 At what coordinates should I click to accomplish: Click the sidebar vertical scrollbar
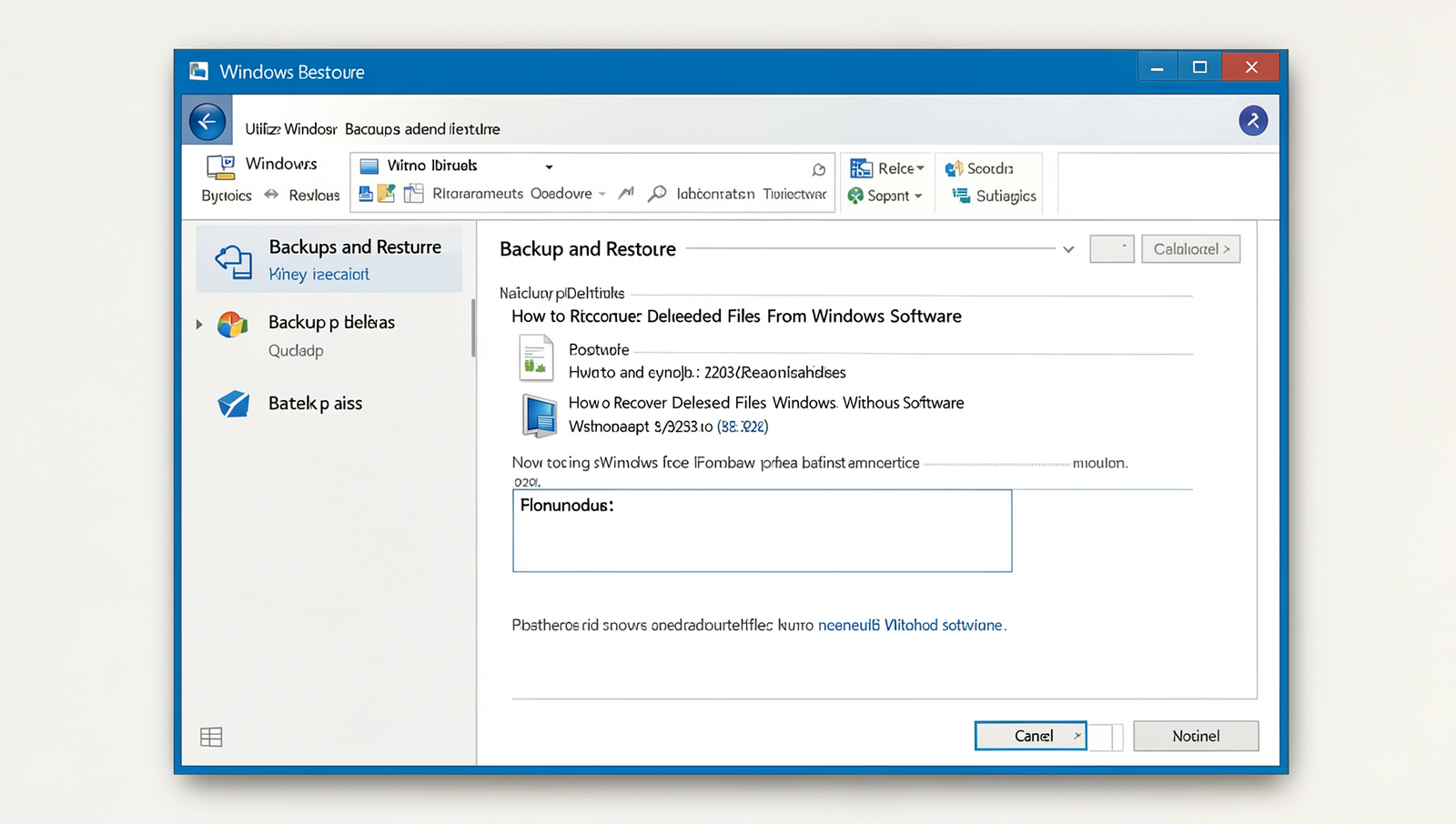[473, 327]
